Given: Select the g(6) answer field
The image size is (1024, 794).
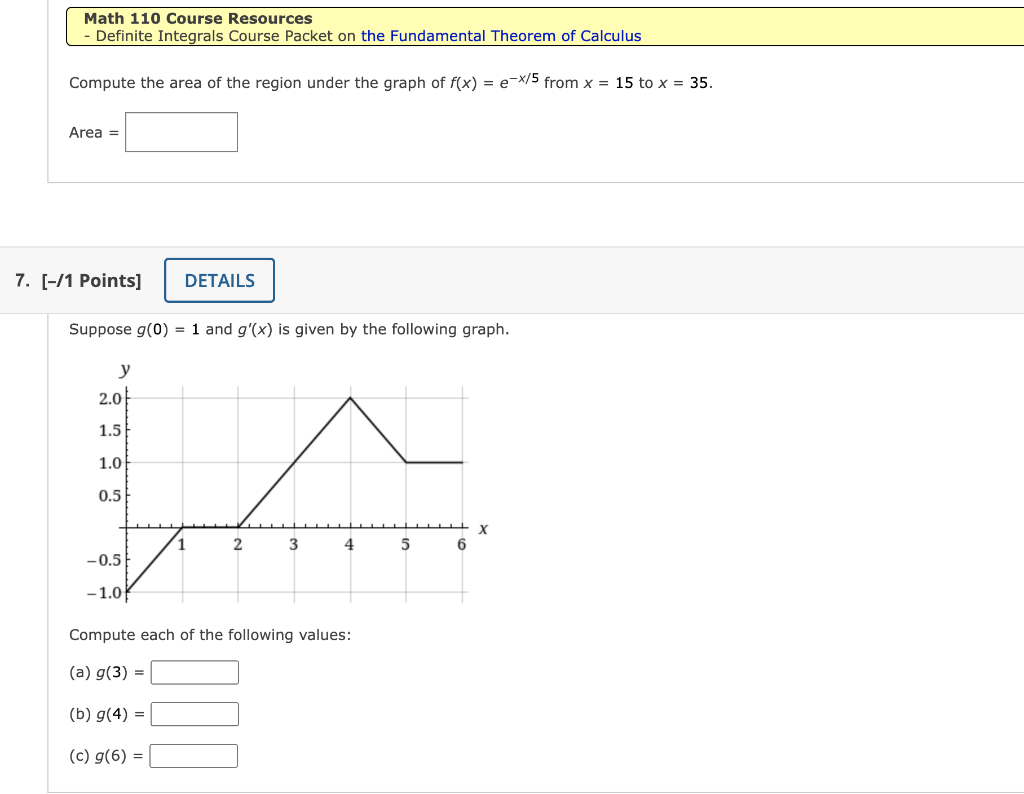Looking at the screenshot, I should [193, 755].
